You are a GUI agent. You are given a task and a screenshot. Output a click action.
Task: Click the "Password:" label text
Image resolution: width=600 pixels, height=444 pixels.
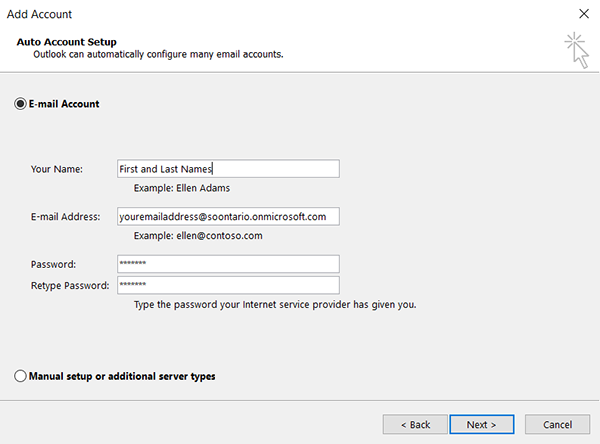click(x=54, y=264)
